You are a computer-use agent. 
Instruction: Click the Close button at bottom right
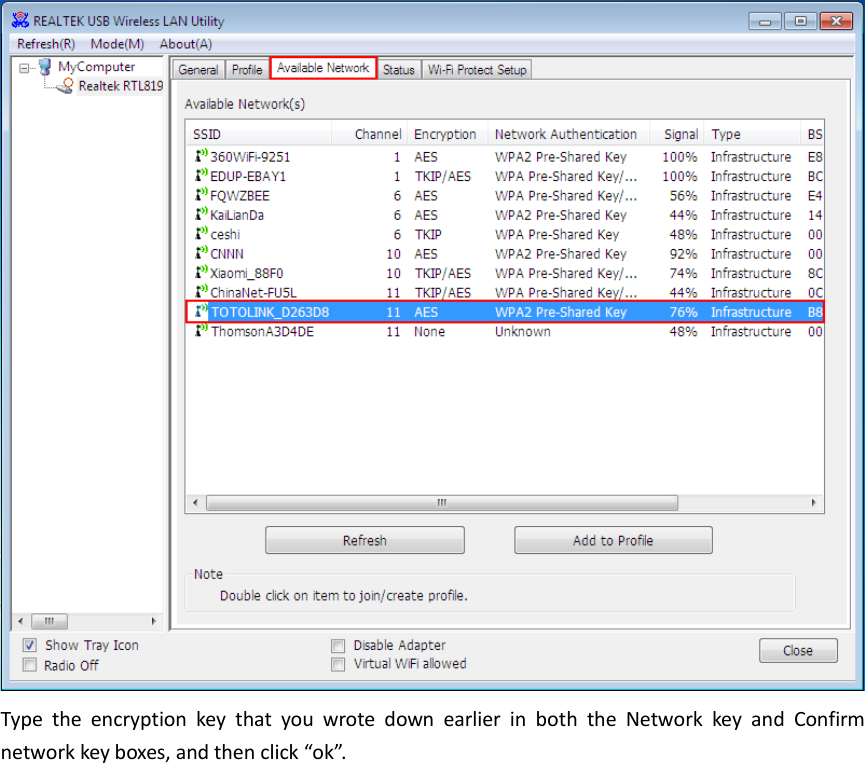pos(798,650)
